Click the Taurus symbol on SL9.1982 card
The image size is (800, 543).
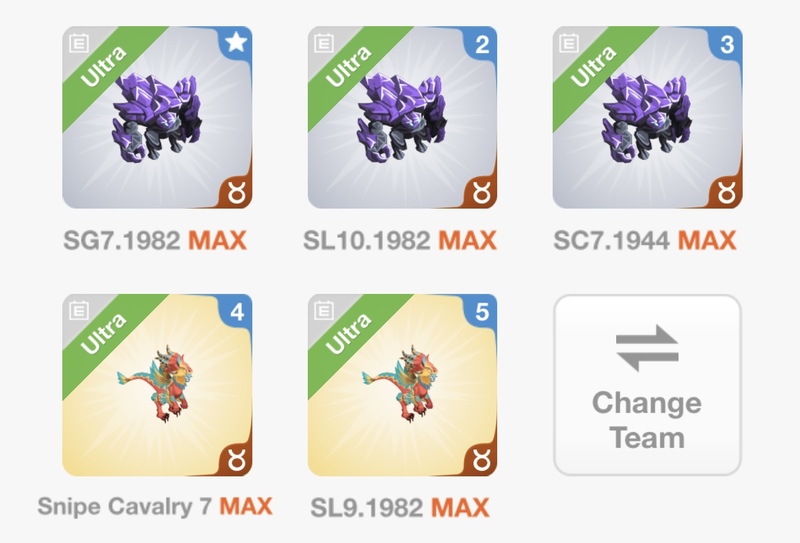click(x=482, y=460)
